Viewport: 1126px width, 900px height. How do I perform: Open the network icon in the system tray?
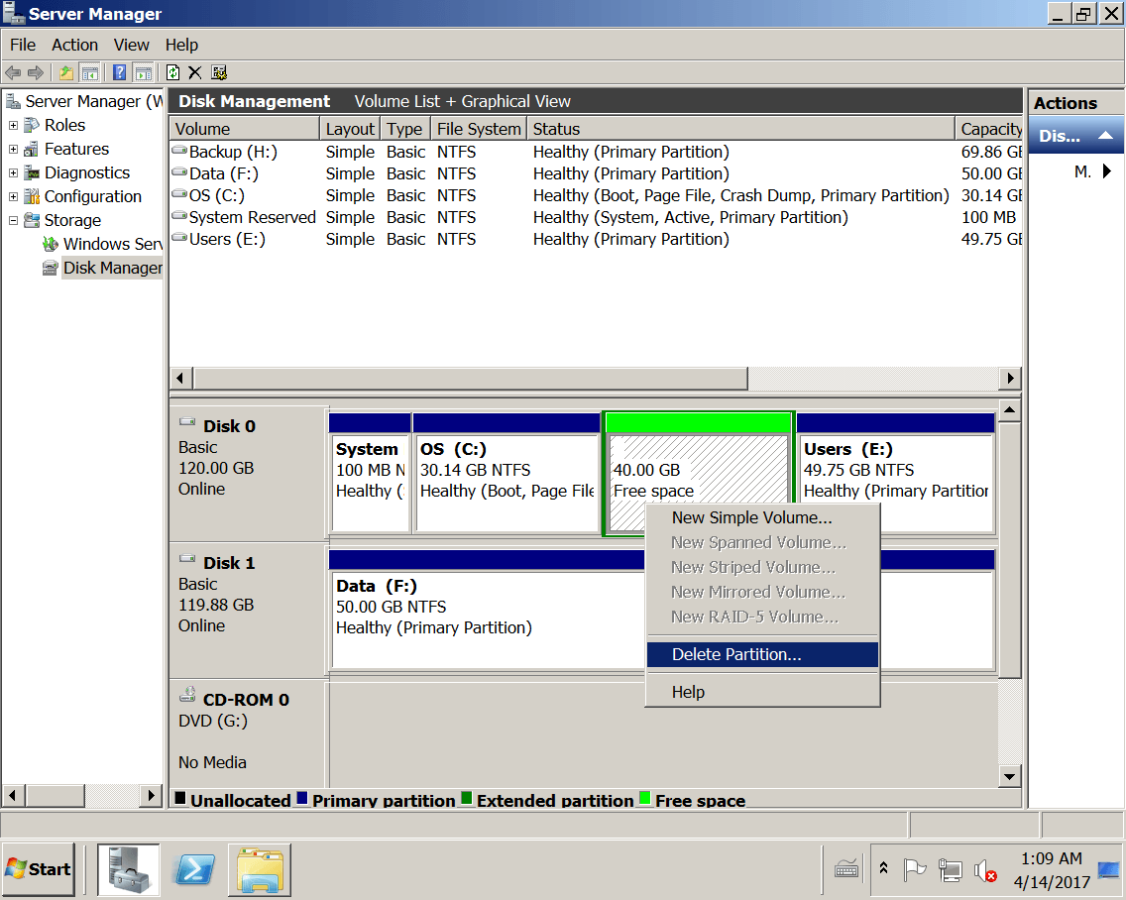950,870
